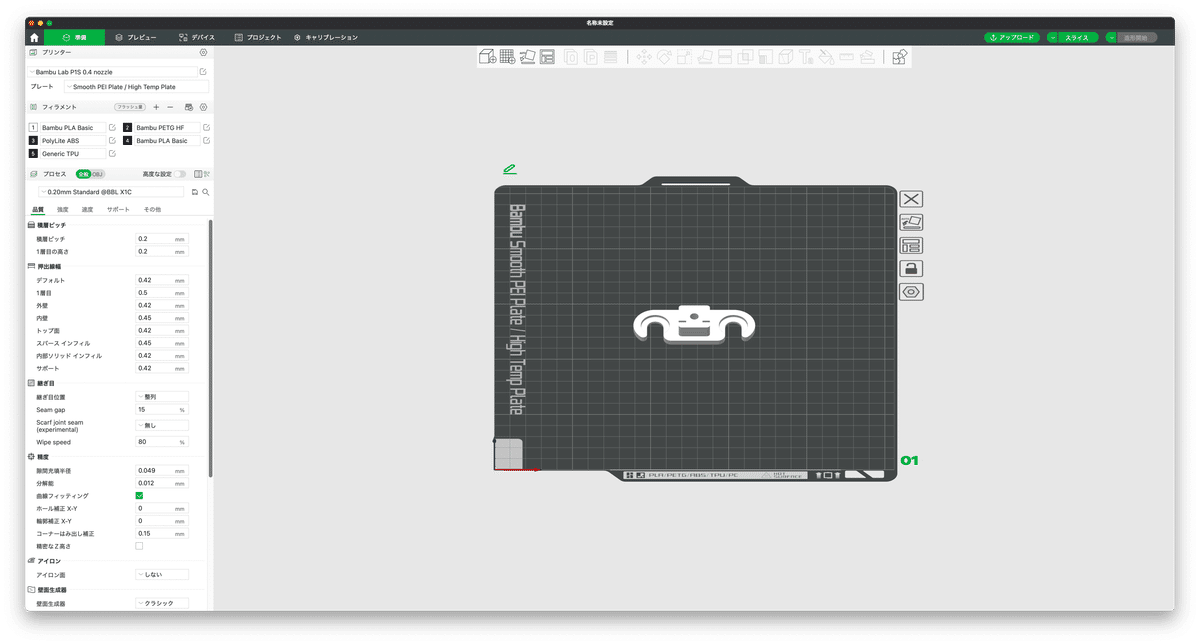The height and width of the screenshot is (644, 1200).
Task: Open printer settings gear icon
Action: pos(204,52)
